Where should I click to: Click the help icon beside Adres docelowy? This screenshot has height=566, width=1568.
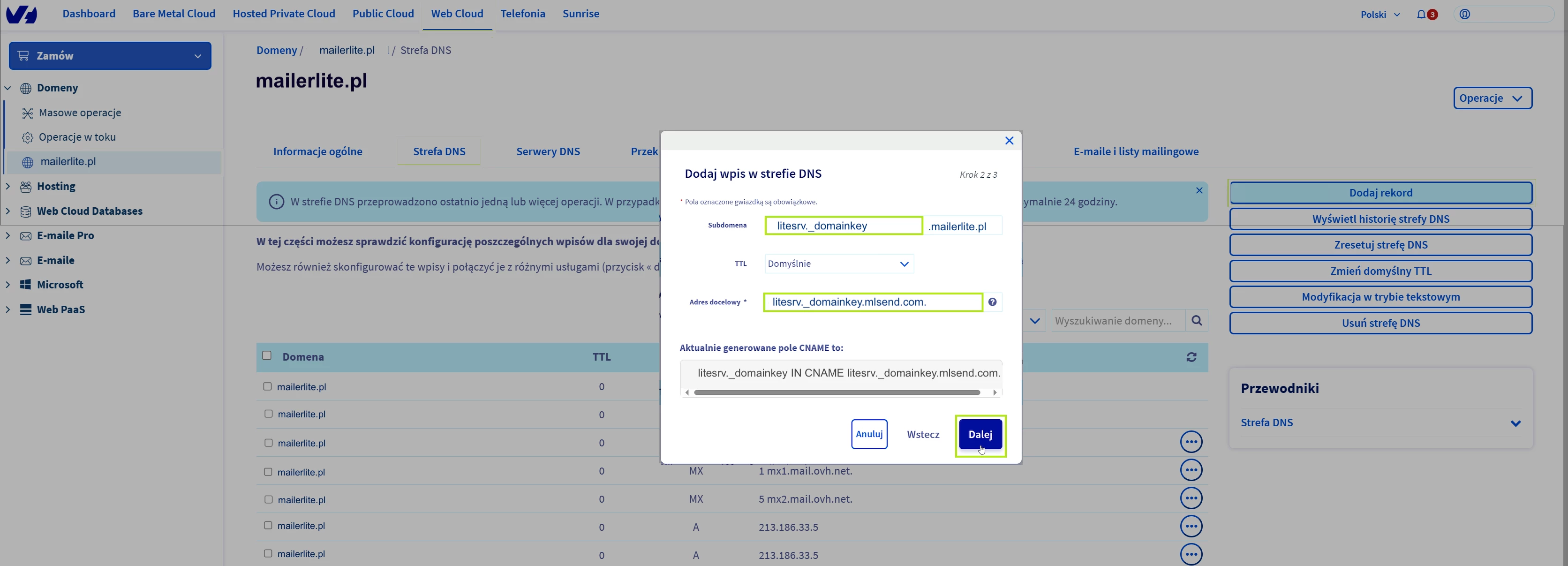click(992, 302)
